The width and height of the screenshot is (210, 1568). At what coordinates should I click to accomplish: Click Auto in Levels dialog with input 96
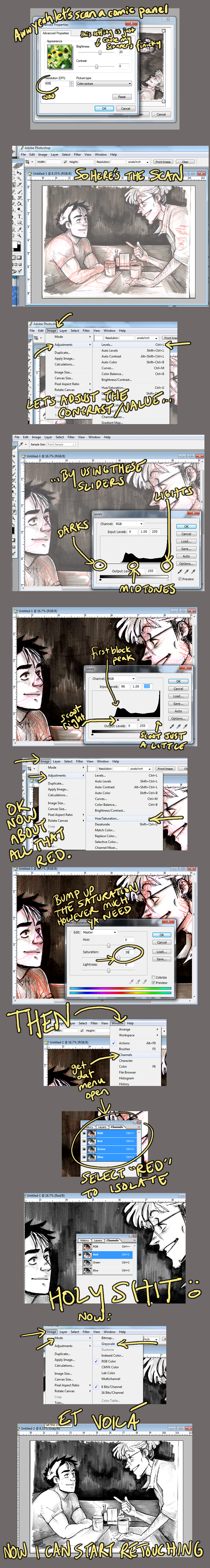pyautogui.click(x=179, y=710)
